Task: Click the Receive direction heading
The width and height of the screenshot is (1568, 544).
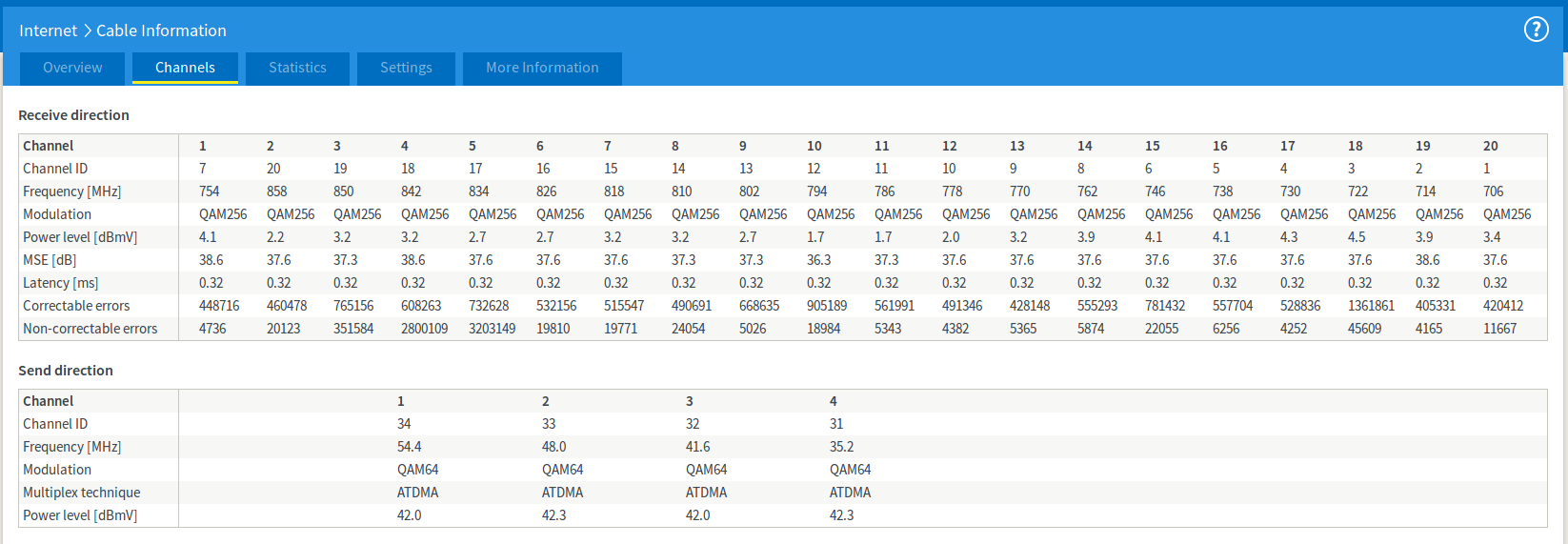Action: [x=73, y=115]
